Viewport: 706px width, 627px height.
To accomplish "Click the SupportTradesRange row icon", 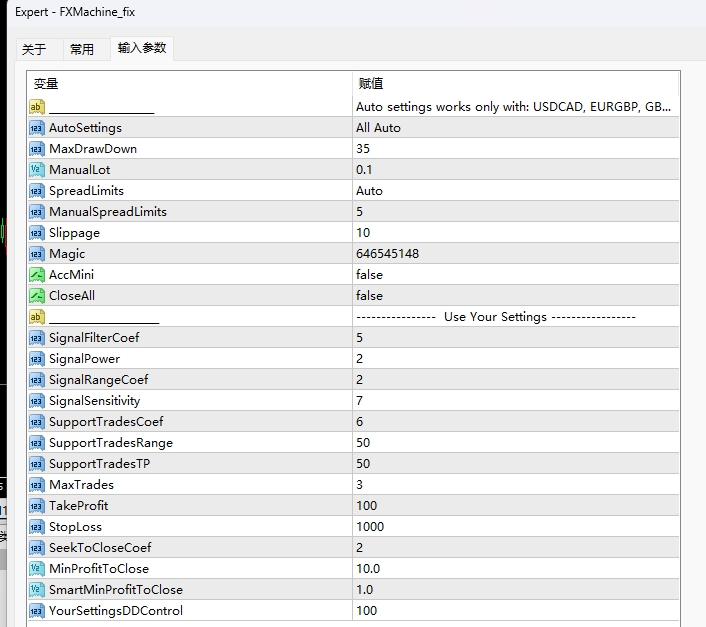I will (x=37, y=443).
